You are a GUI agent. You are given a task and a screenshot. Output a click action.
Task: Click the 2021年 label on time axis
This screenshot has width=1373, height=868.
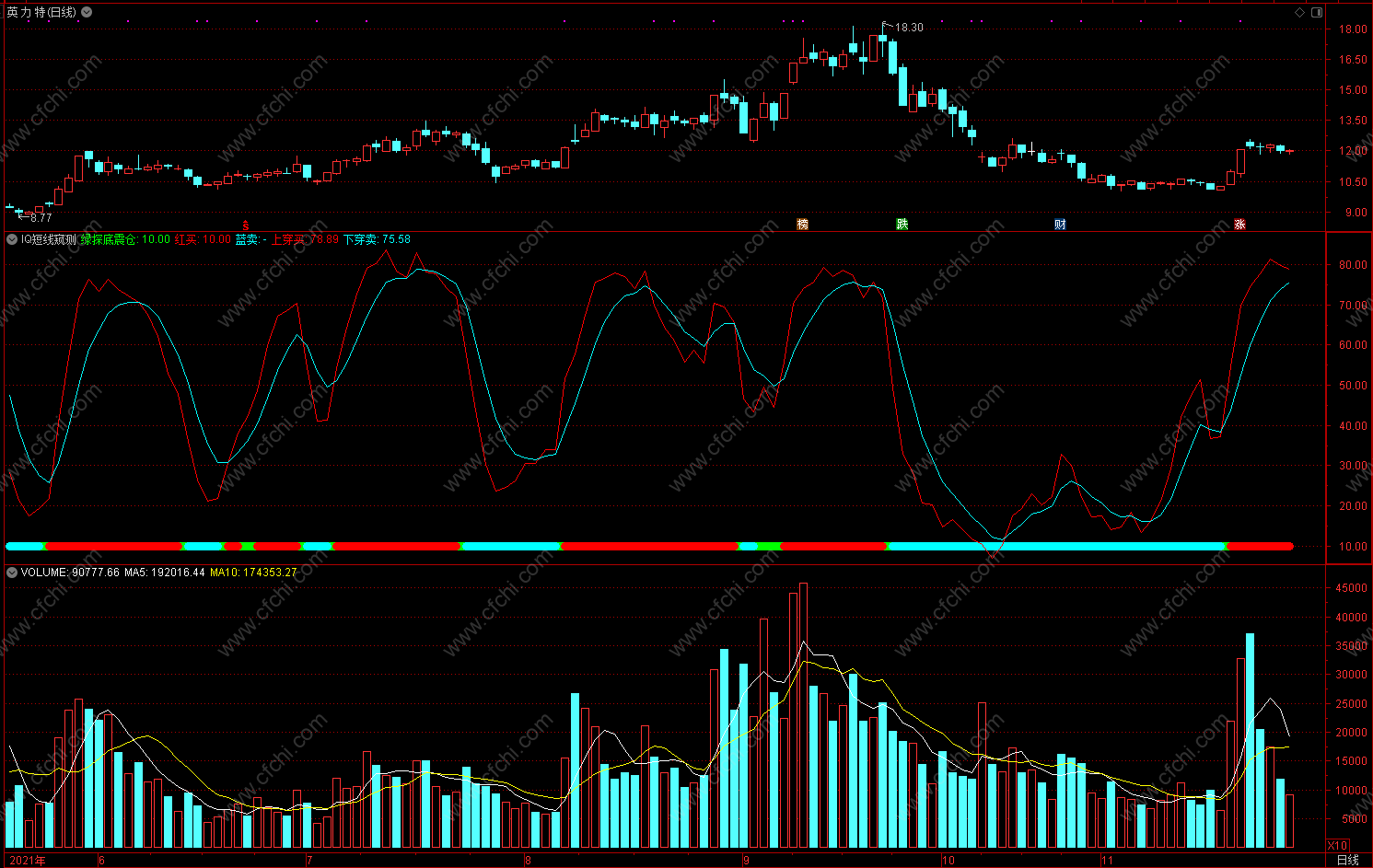coord(28,861)
